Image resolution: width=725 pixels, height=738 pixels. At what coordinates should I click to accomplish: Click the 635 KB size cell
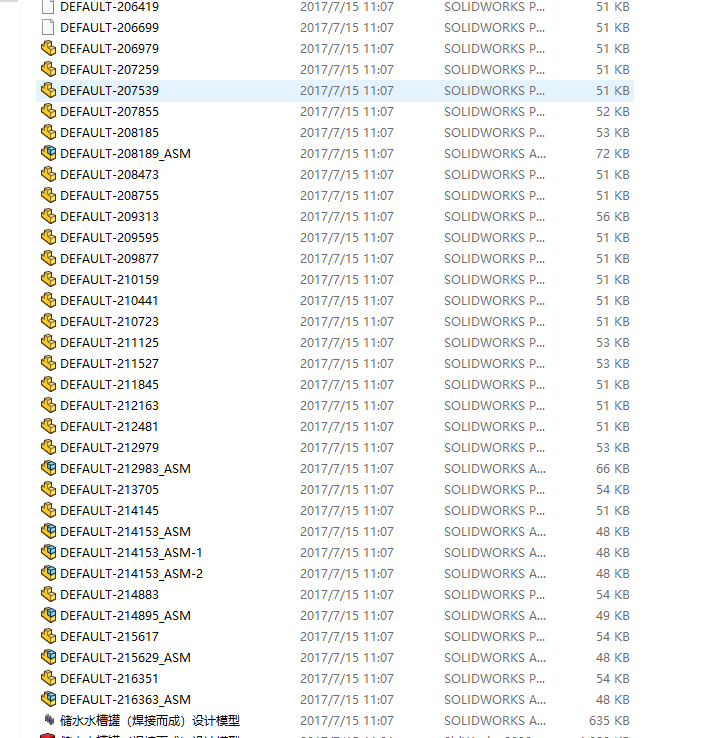click(x=609, y=721)
